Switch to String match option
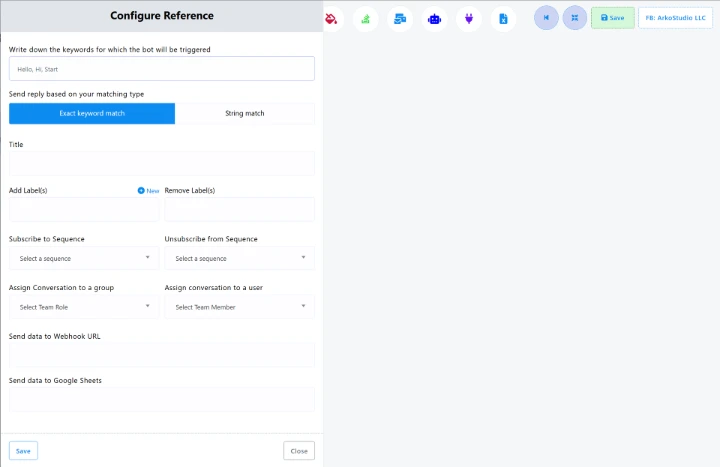The image size is (720, 467). click(245, 114)
